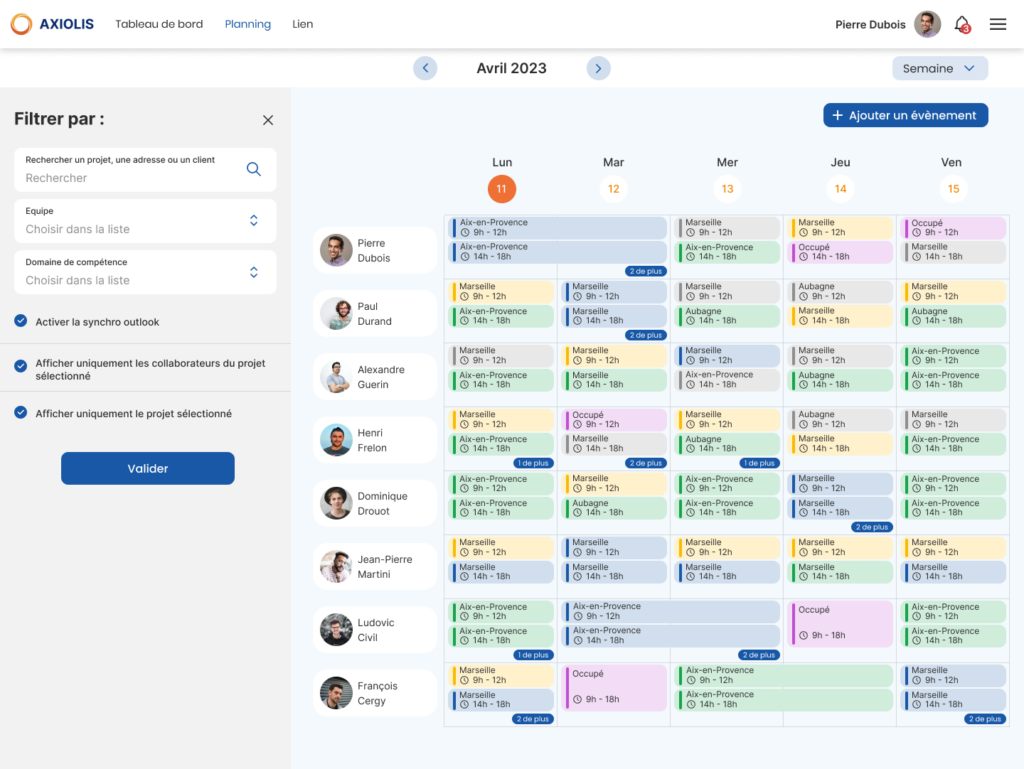
Task: Select Ludovic Civil's avatar
Action: click(336, 630)
